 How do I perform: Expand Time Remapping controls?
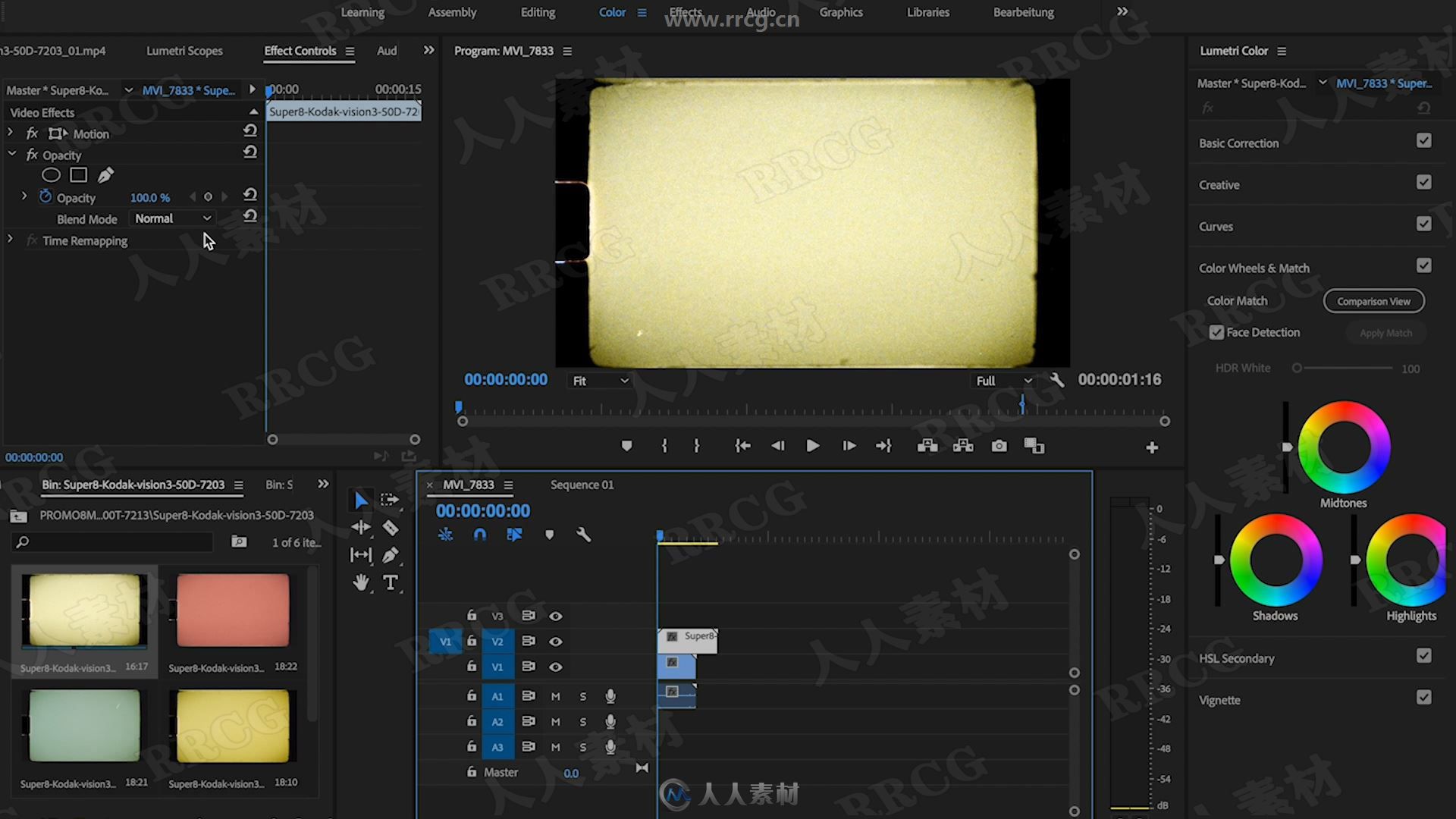click(x=10, y=240)
